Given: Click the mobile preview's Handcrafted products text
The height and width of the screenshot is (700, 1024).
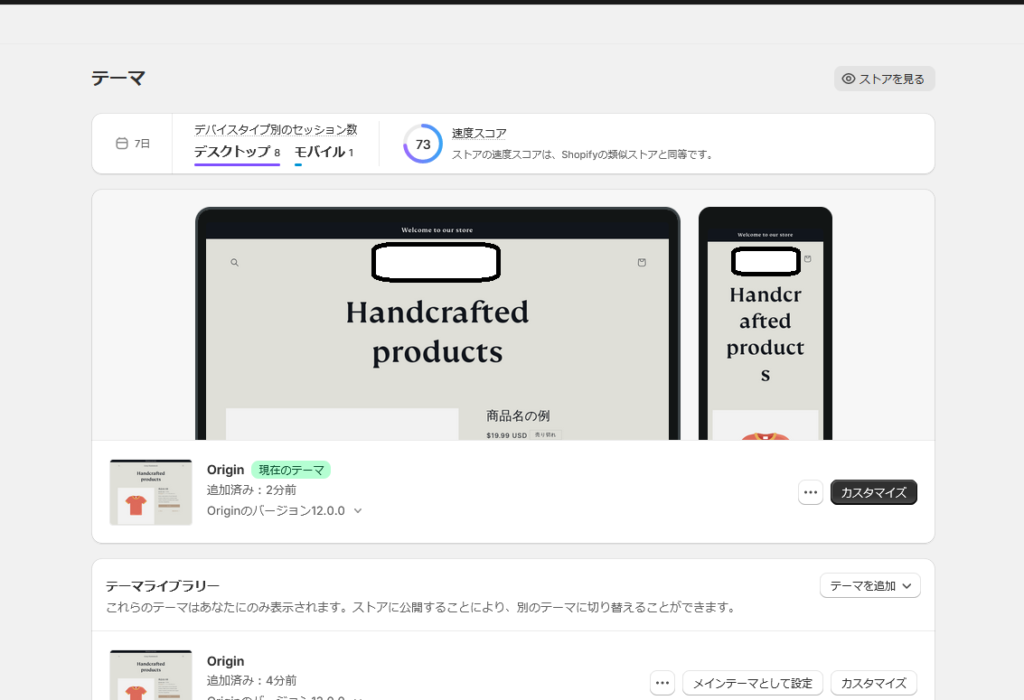Looking at the screenshot, I should (765, 334).
